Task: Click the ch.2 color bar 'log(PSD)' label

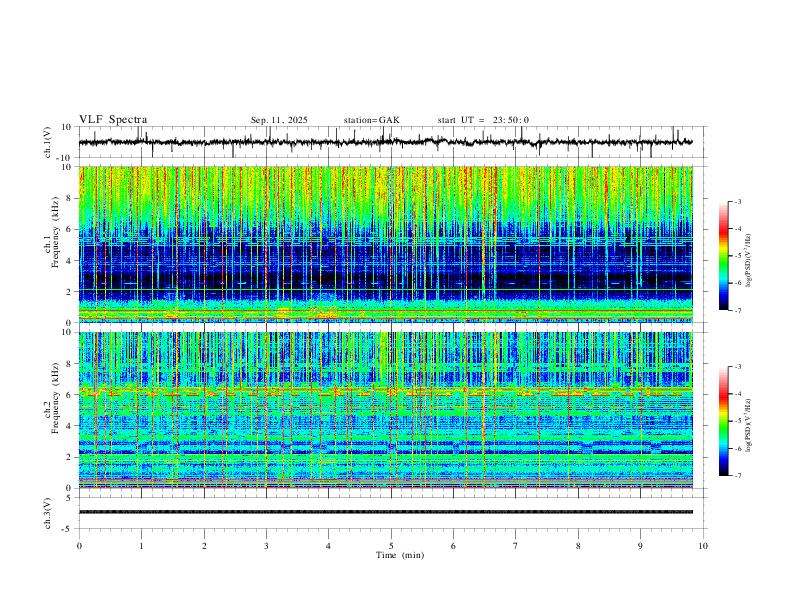Action: coord(748,425)
